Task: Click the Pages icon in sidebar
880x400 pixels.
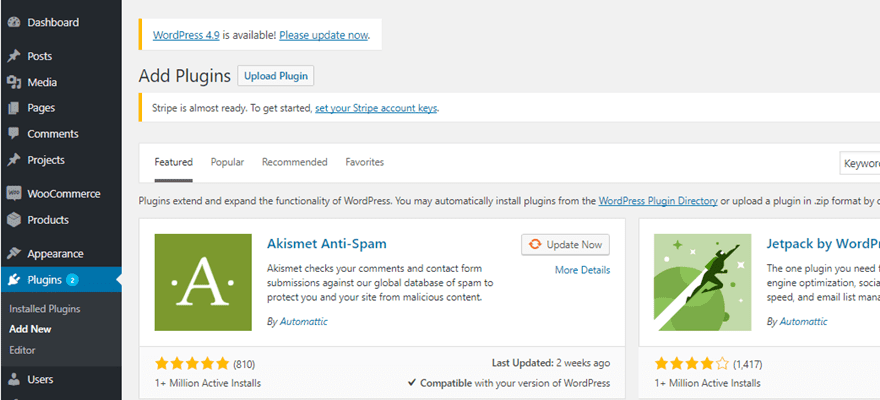Action: (x=14, y=108)
